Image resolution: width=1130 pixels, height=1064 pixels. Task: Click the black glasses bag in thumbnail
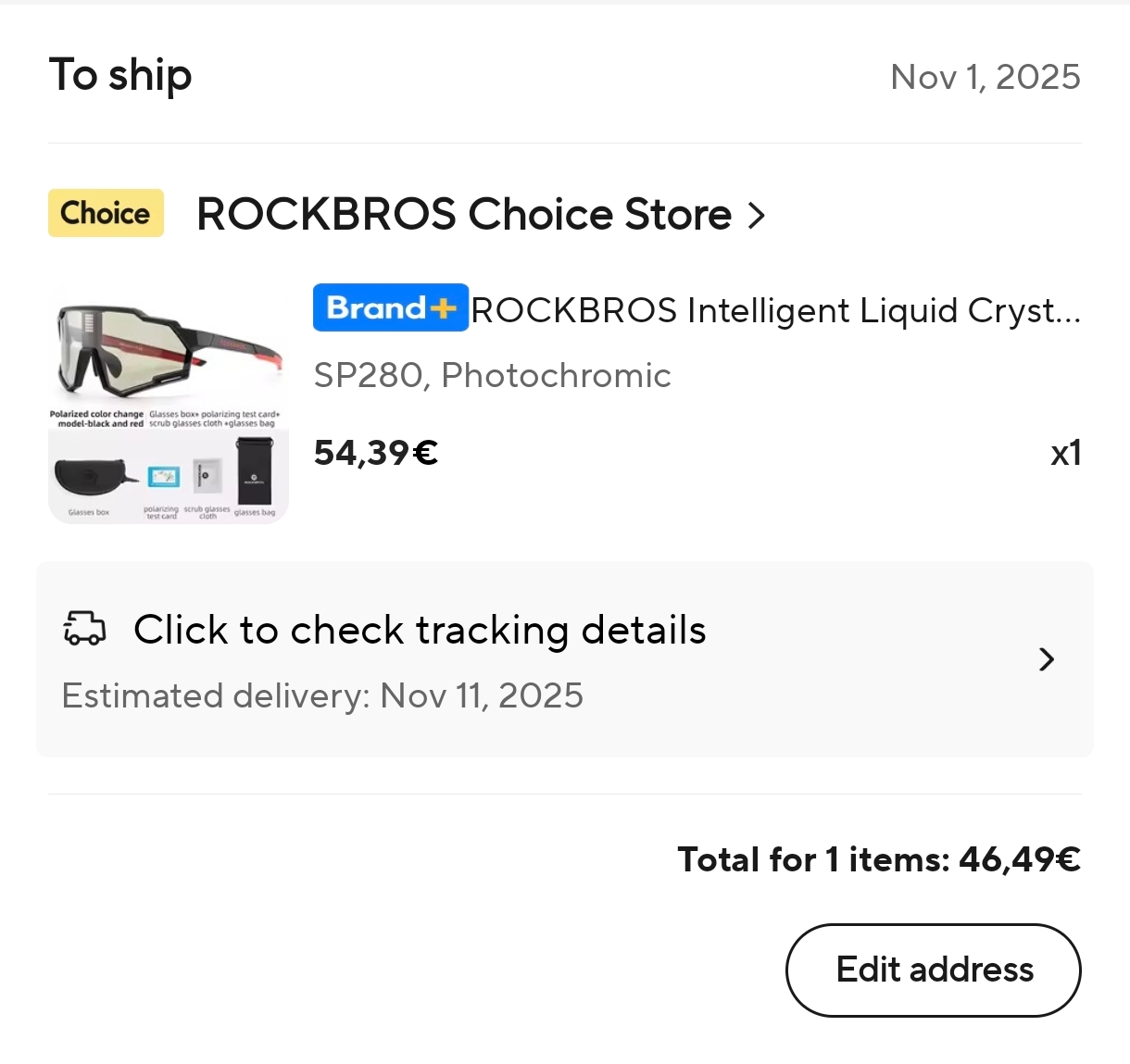255,472
